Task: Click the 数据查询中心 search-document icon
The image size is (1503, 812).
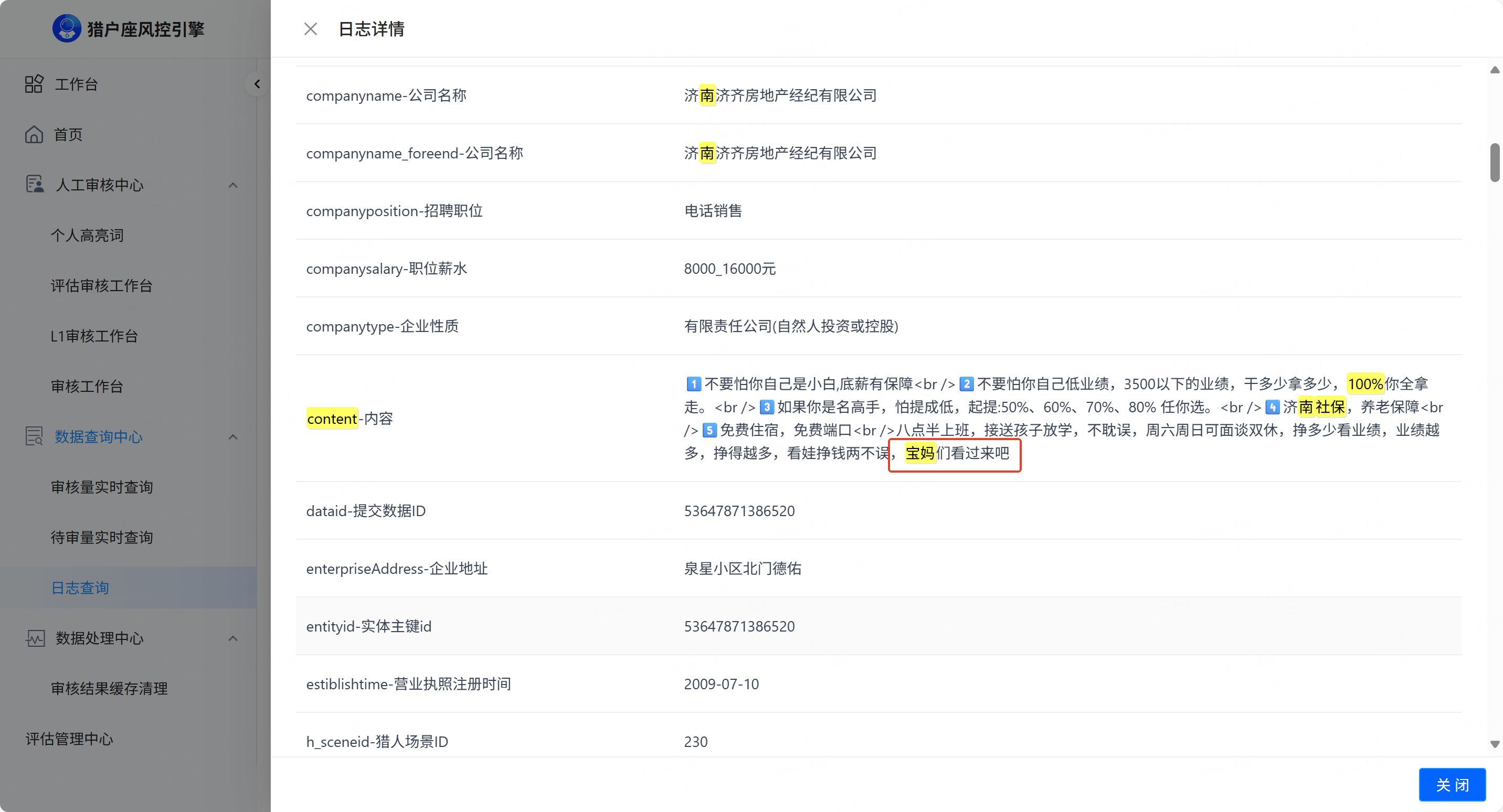Action: click(35, 436)
